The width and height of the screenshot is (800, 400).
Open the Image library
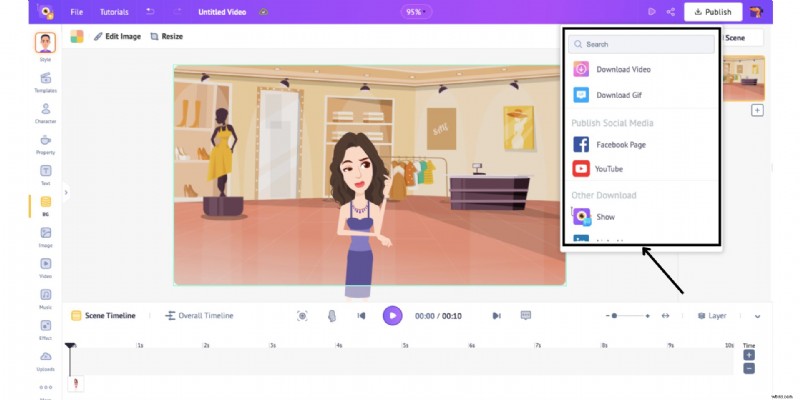coord(45,237)
